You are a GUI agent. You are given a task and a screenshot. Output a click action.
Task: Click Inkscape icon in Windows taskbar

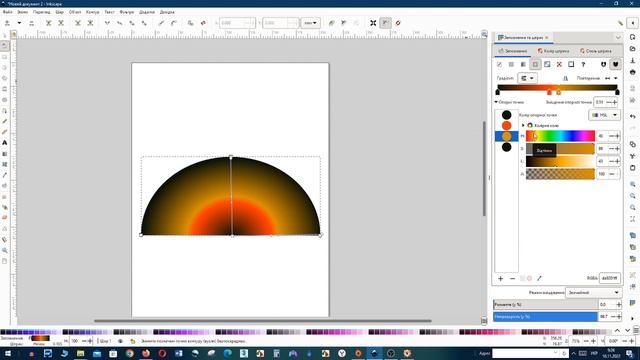pos(374,353)
